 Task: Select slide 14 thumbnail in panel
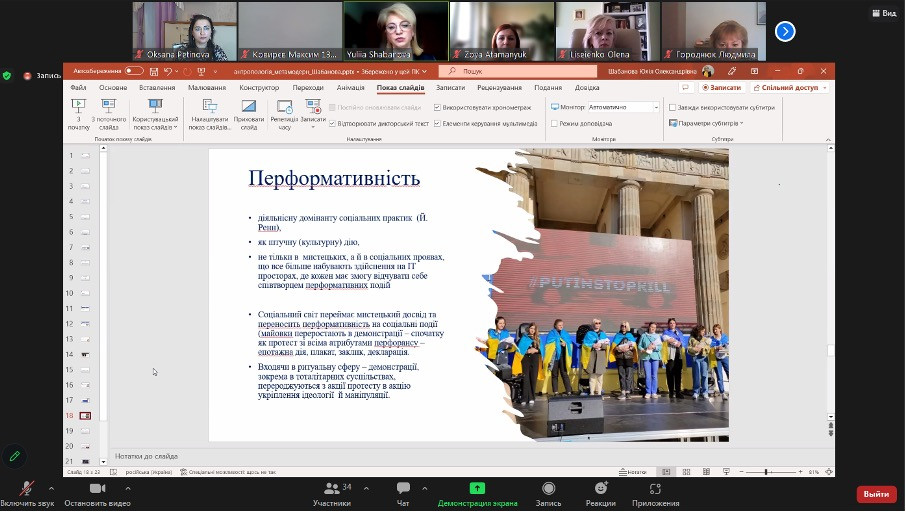(85, 354)
